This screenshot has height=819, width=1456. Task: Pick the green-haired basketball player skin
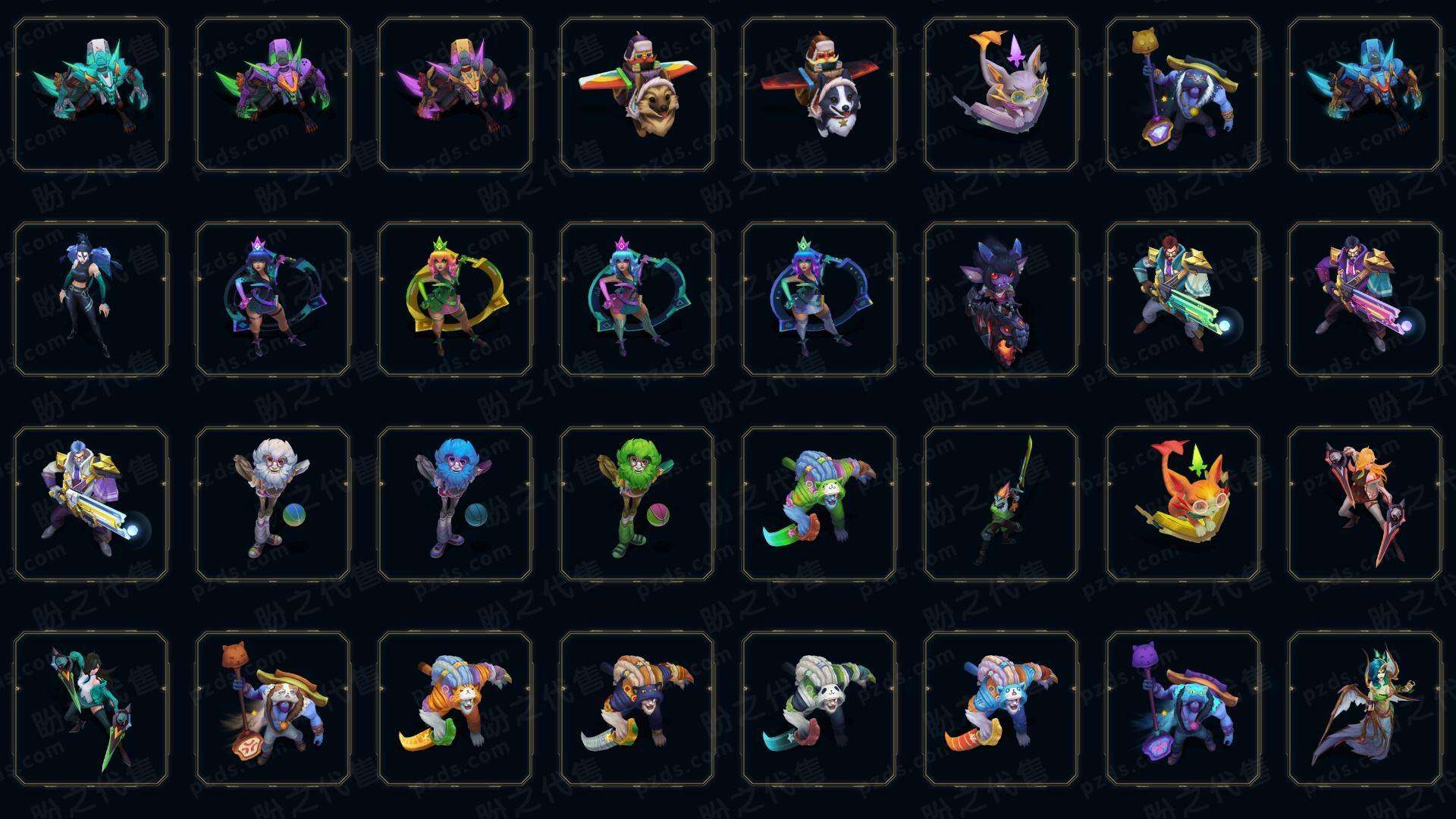tap(637, 504)
